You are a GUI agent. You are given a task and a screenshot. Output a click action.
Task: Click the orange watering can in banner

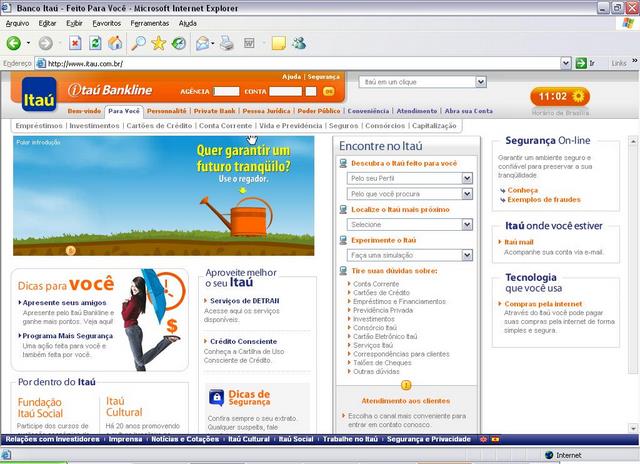[x=238, y=217]
